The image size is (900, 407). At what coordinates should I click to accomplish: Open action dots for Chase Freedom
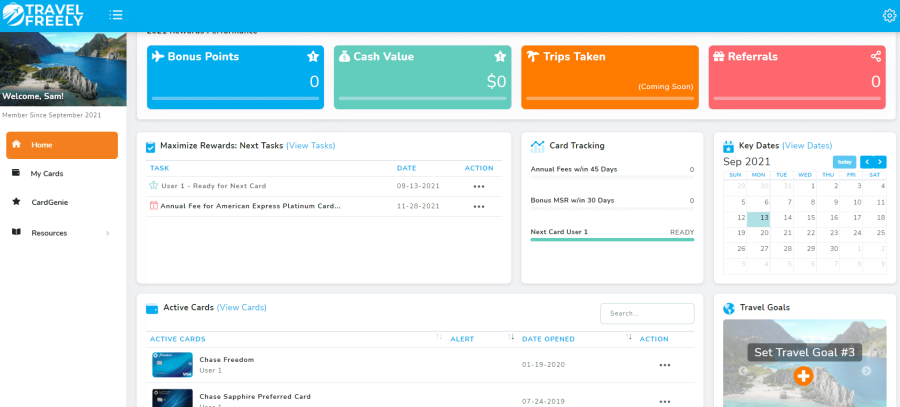(x=665, y=365)
